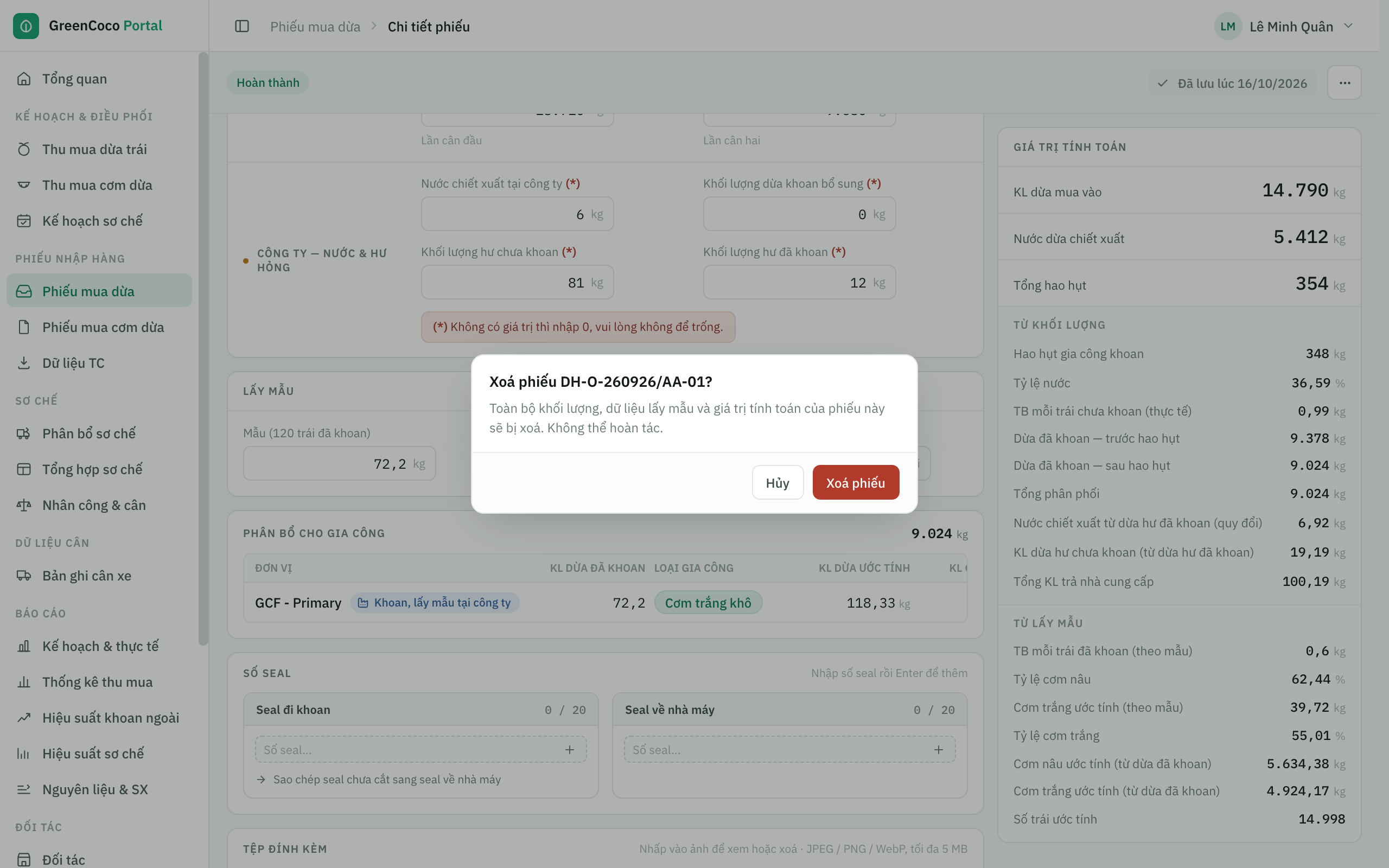Click the Đối tác building icon
The width and height of the screenshot is (1389, 868).
click(x=23, y=859)
